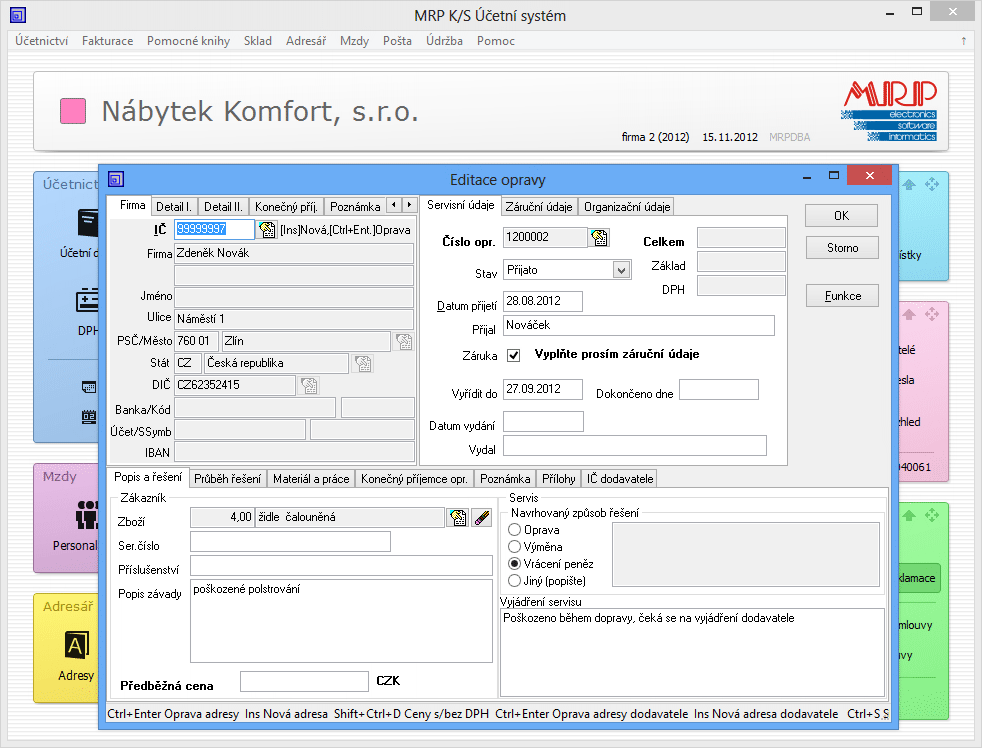Click the MRP logo in the main window
The image size is (982, 748).
(889, 111)
